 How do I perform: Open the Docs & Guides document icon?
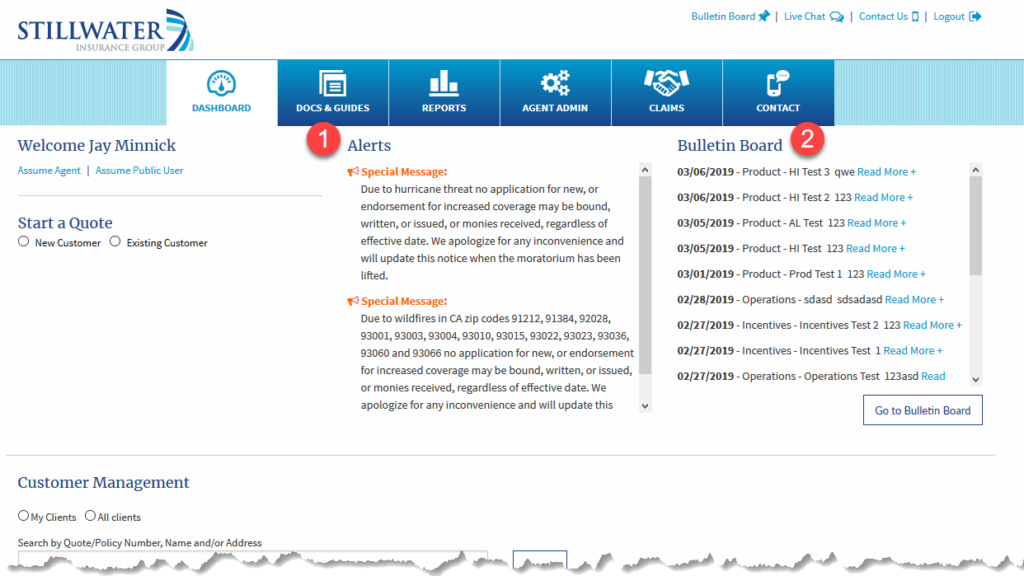click(332, 84)
